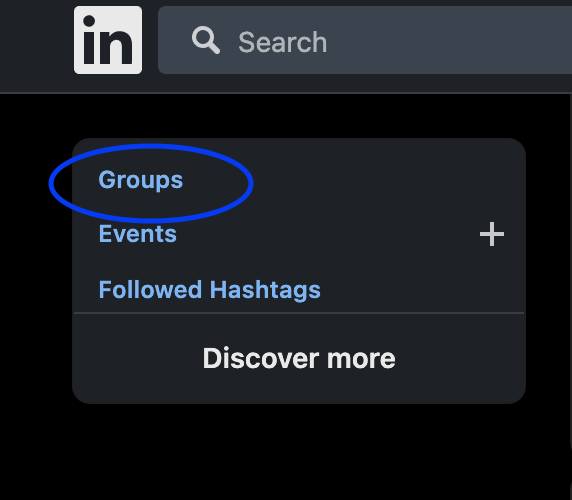Viewport: 572px width, 500px height.
Task: Select Events in the sidebar card
Action: point(138,233)
